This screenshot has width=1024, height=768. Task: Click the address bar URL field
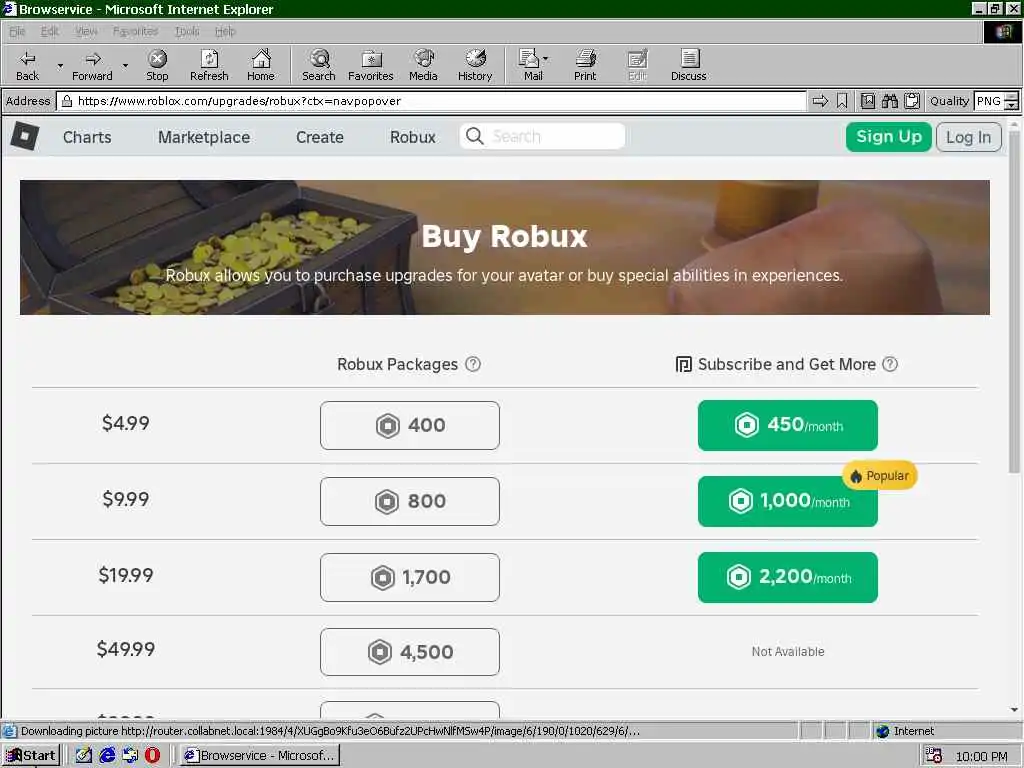(x=432, y=101)
